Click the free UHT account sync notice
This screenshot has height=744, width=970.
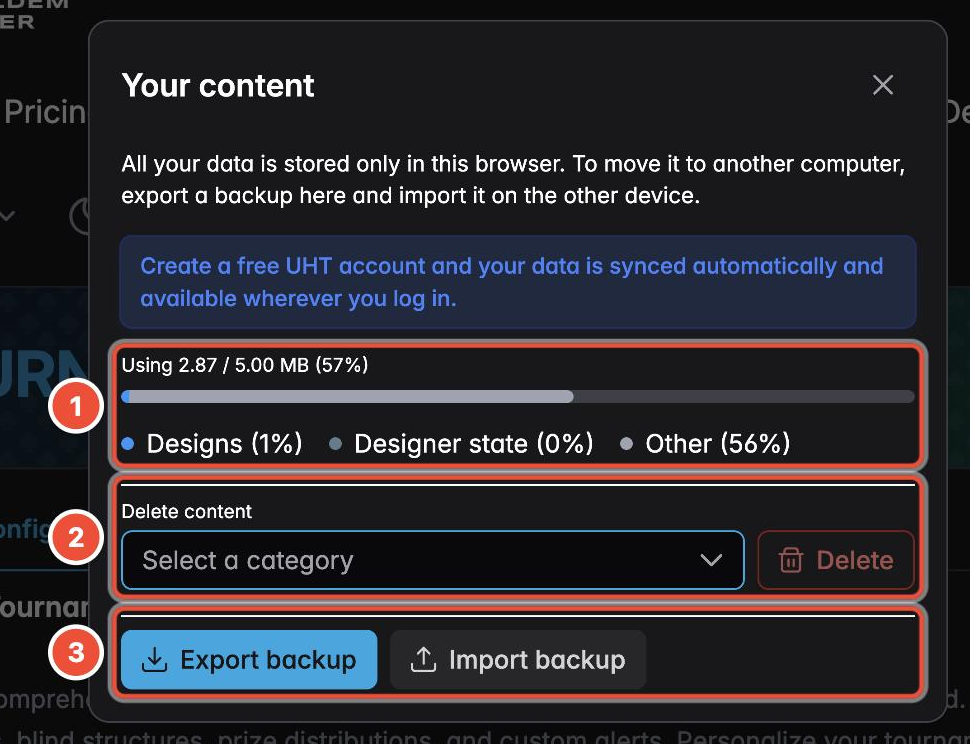(x=518, y=282)
